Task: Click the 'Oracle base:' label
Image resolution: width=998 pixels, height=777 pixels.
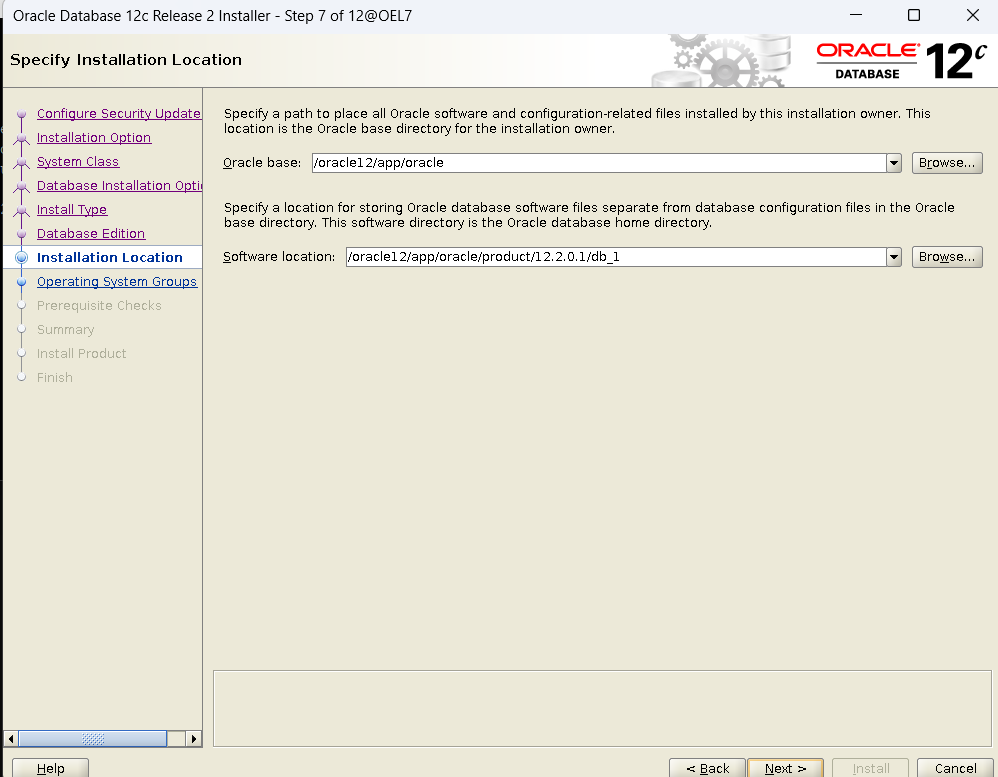Action: pyautogui.click(x=262, y=163)
